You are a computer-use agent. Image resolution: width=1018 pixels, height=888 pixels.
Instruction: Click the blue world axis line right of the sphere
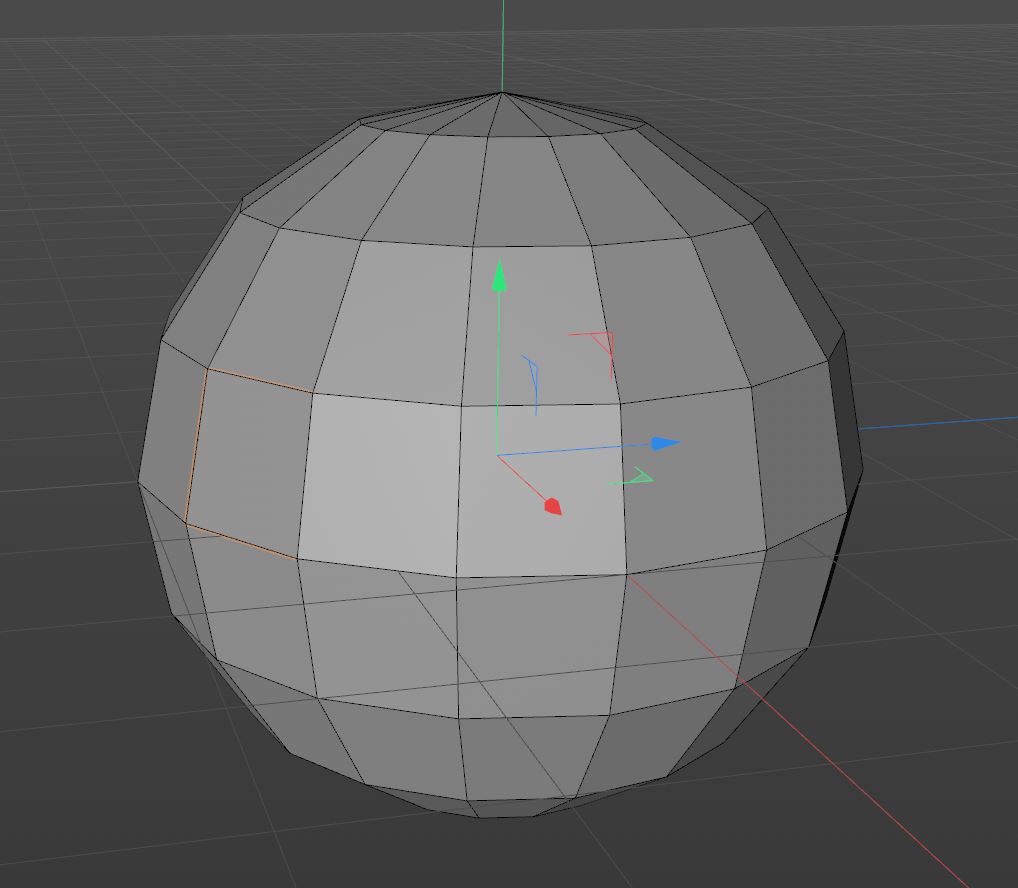940,423
